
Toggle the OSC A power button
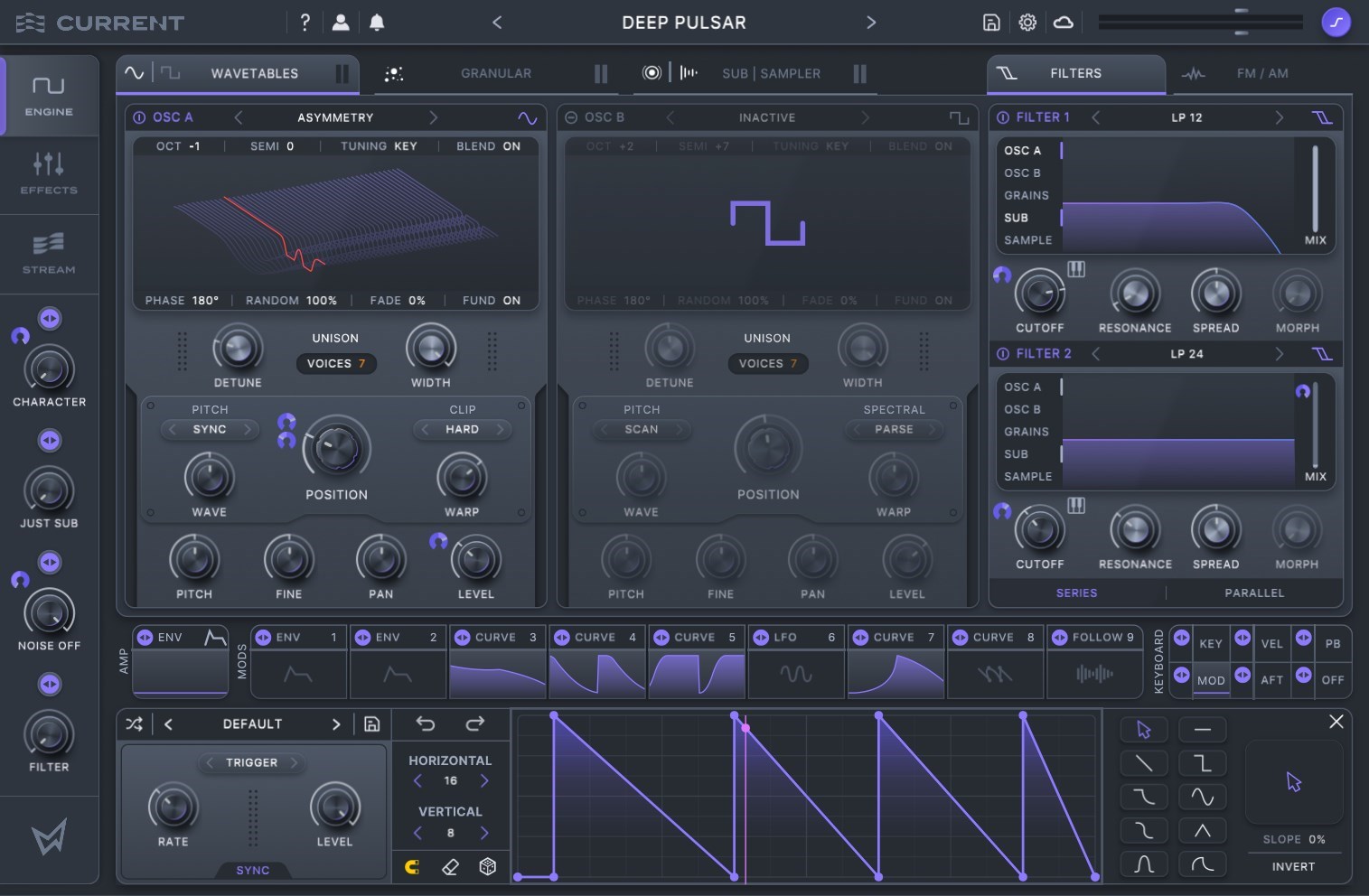(139, 117)
